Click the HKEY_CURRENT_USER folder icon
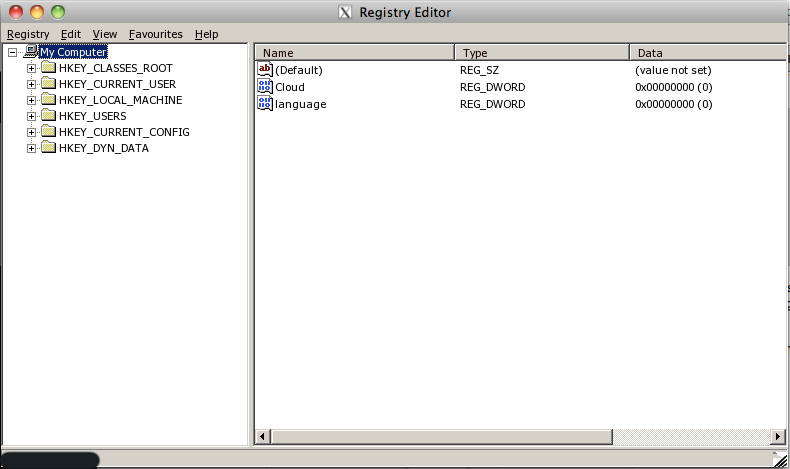 [48, 84]
